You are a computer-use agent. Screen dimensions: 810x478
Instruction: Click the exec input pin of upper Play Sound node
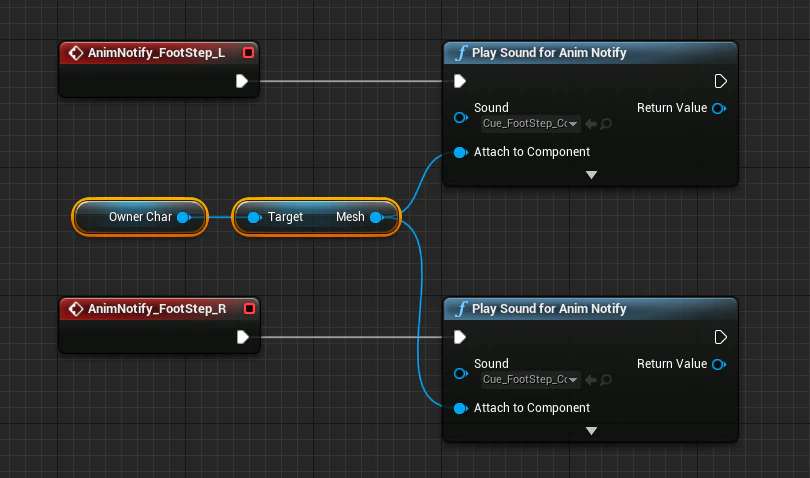tap(460, 81)
